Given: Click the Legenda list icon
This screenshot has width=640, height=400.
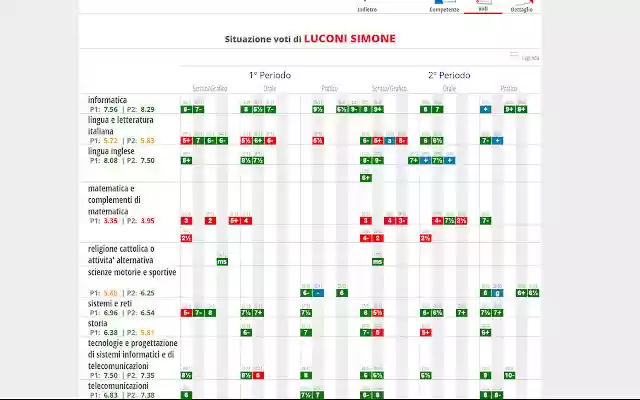Looking at the screenshot, I should point(514,55).
